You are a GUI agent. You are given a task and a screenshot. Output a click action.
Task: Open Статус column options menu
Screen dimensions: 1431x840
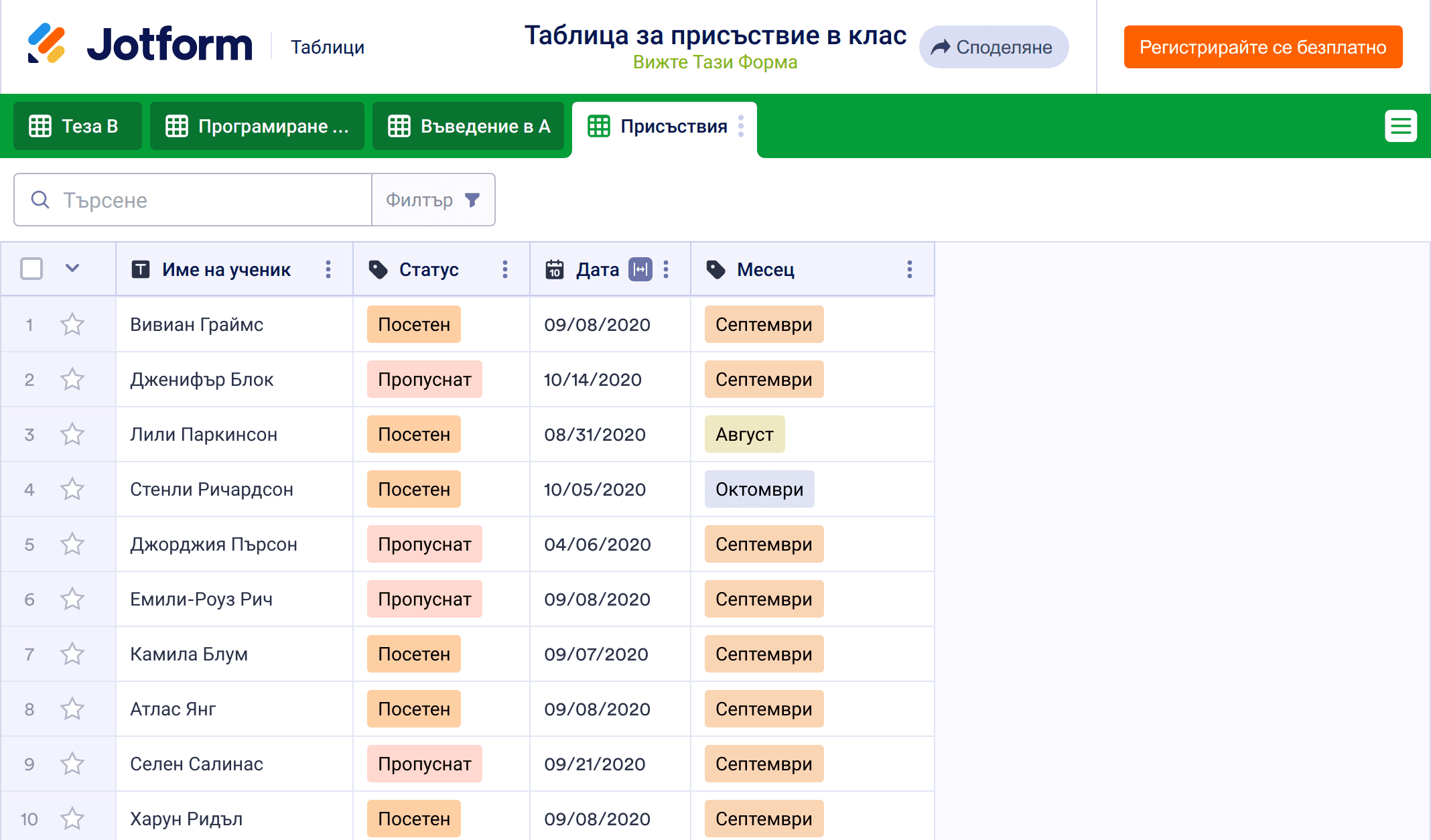pyautogui.click(x=505, y=269)
